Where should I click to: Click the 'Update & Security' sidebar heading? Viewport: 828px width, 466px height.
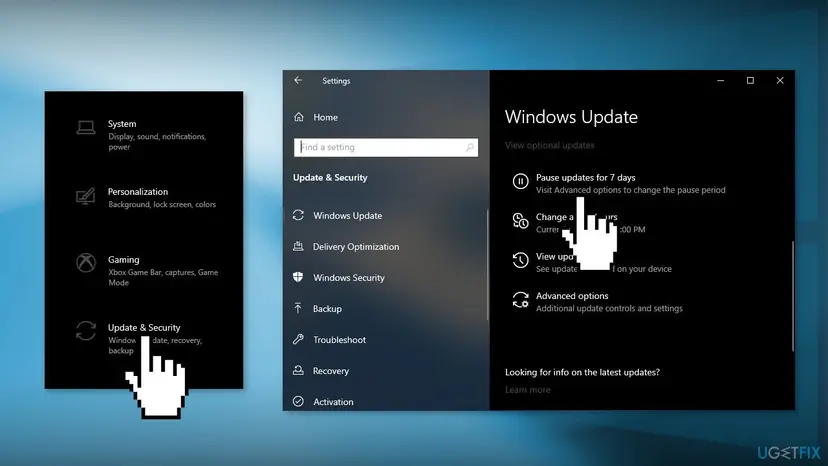click(x=330, y=178)
